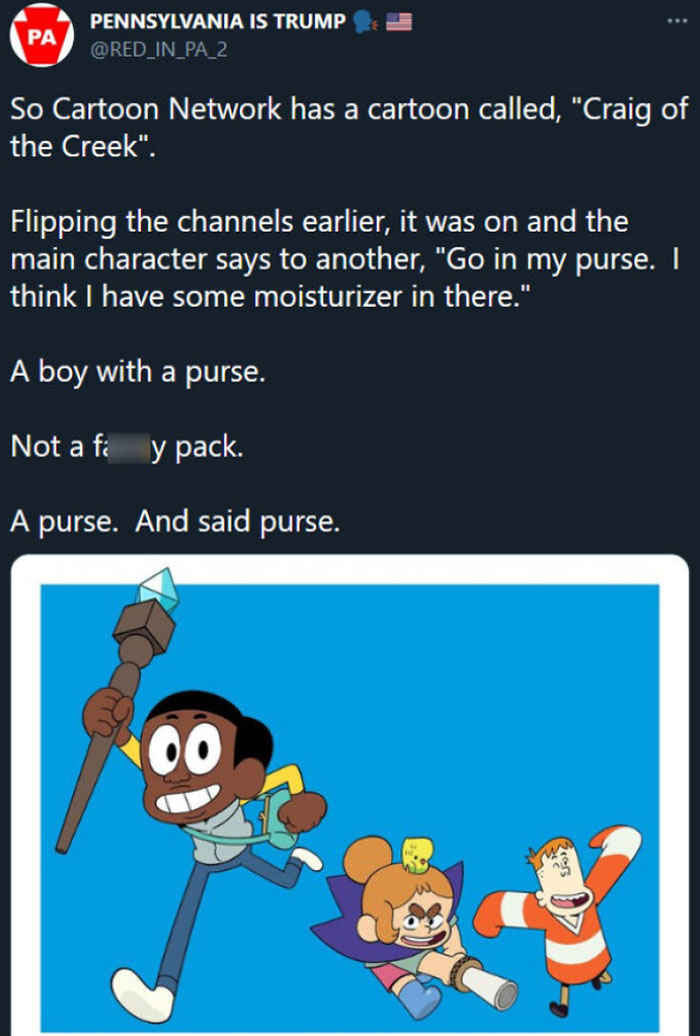Click the crystal atop the staff
Viewport: 700px width, 1036px height.
click(x=157, y=588)
